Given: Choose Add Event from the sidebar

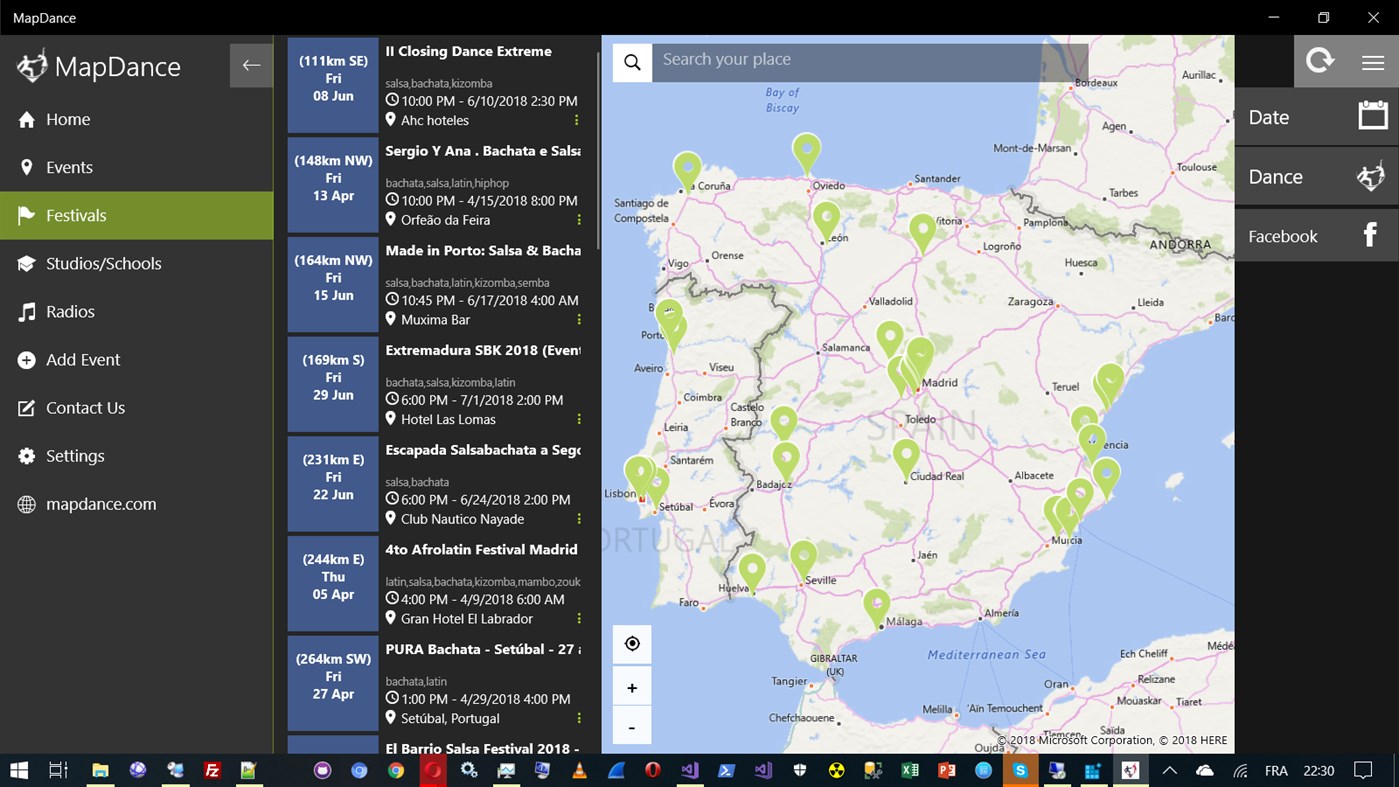Looking at the screenshot, I should tap(136, 359).
